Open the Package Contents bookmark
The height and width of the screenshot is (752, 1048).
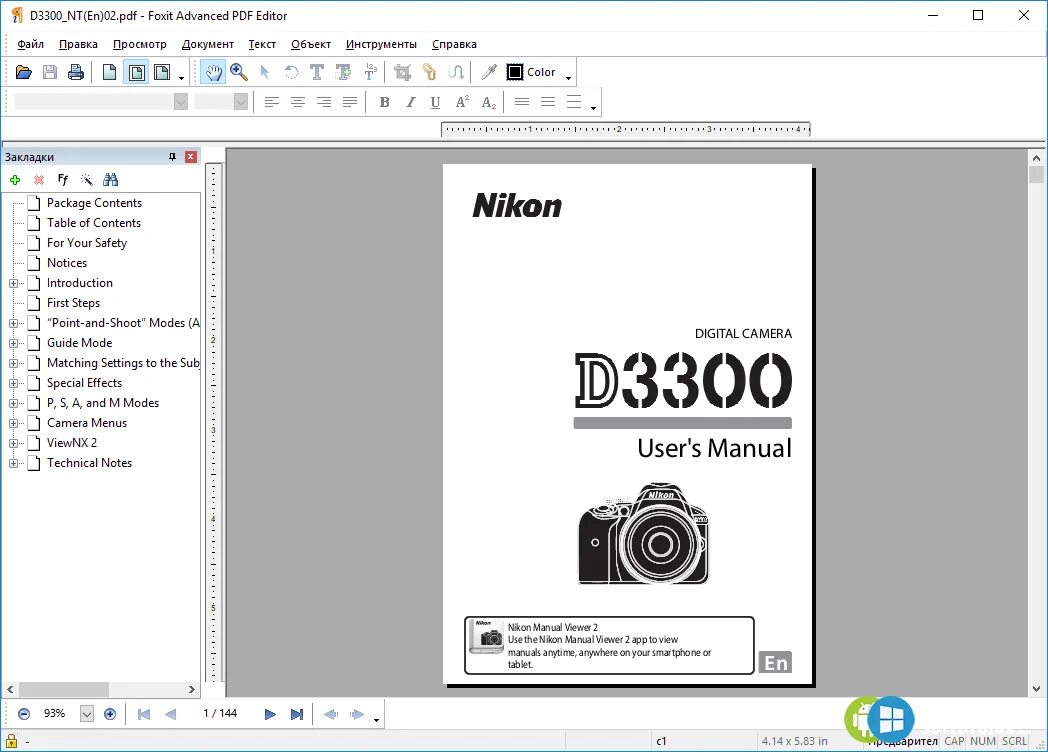tap(94, 203)
